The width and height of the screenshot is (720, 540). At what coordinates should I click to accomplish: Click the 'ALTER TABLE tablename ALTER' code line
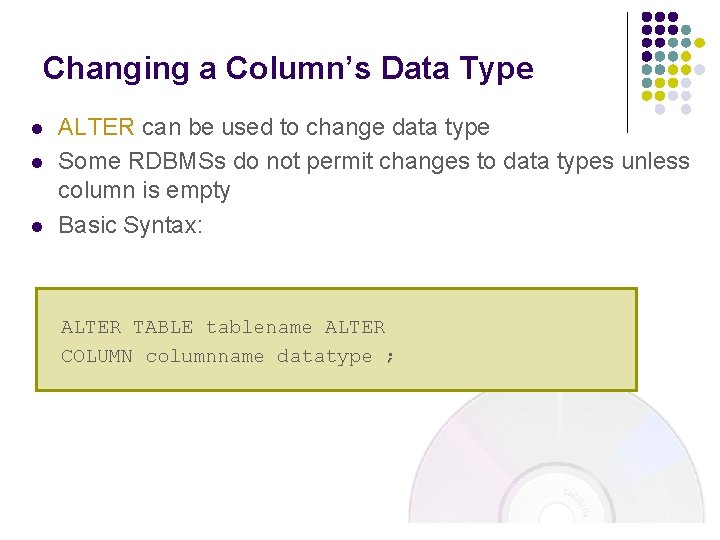point(222,327)
